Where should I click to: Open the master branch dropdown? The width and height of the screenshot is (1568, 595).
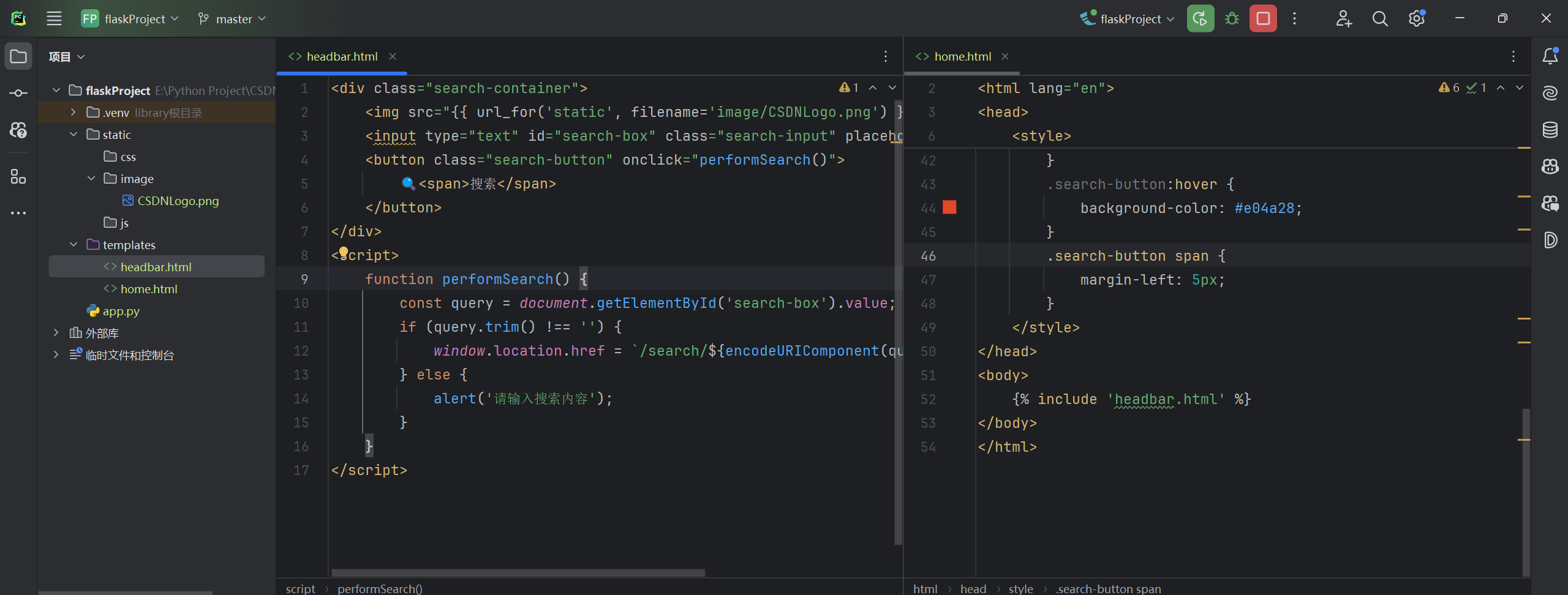point(232,18)
